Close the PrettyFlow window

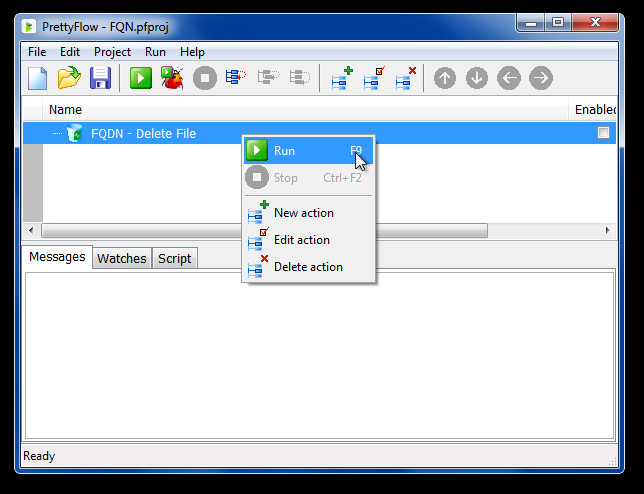(595, 23)
